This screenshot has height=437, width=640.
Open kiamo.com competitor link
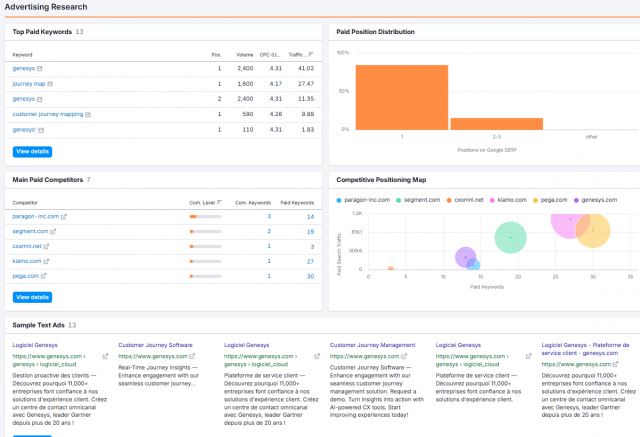click(x=27, y=261)
